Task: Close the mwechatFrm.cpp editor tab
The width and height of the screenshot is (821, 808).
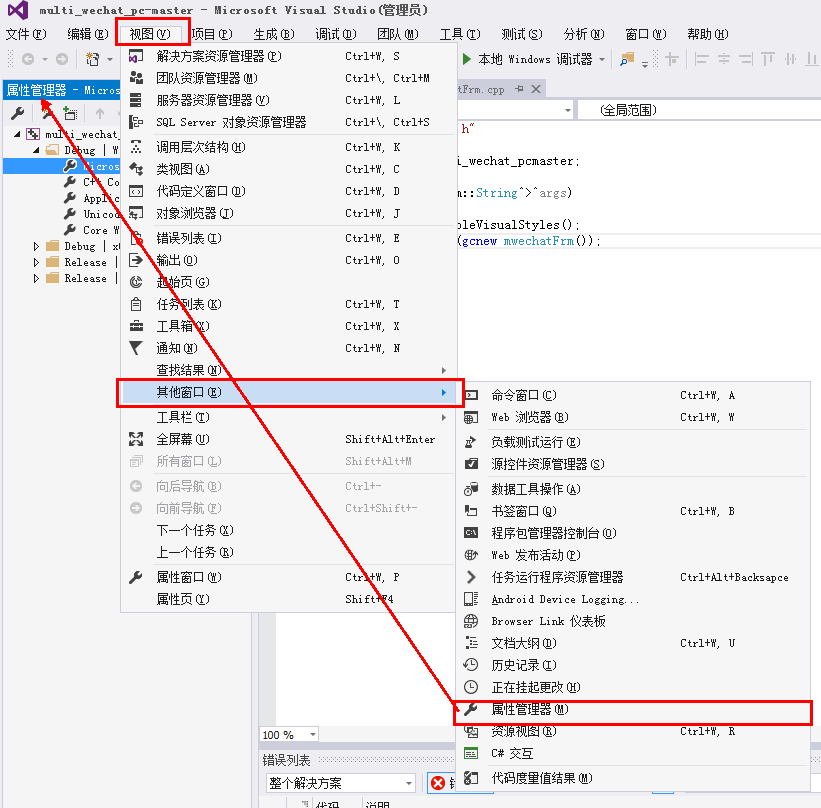Action: [x=536, y=89]
